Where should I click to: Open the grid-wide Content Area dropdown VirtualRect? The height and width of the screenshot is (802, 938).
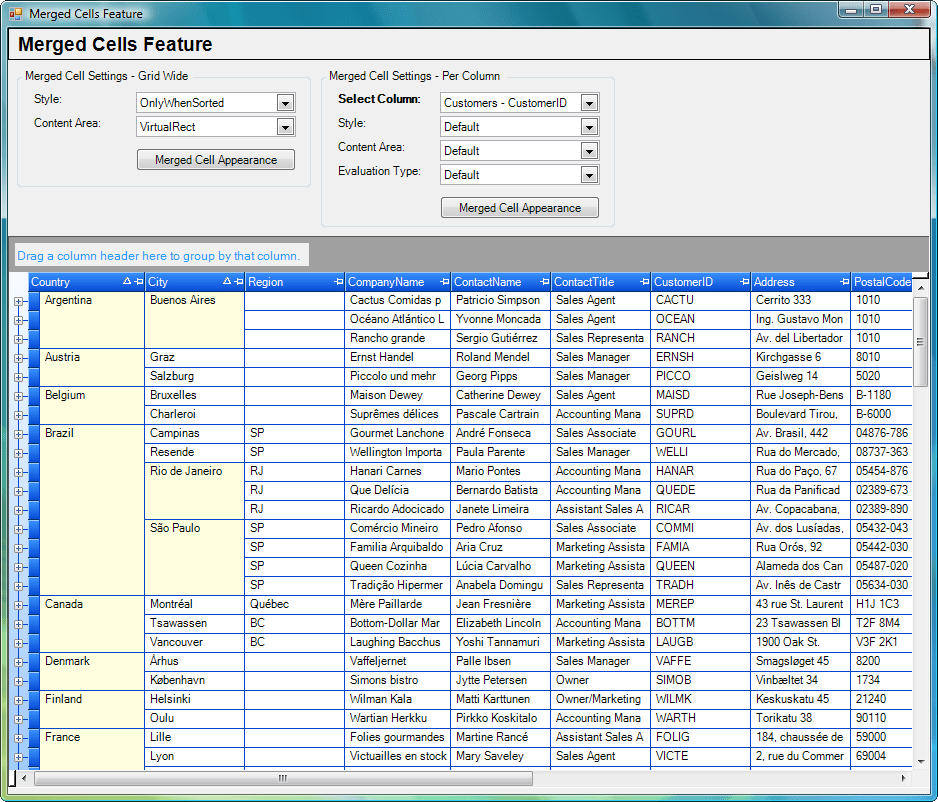click(285, 127)
